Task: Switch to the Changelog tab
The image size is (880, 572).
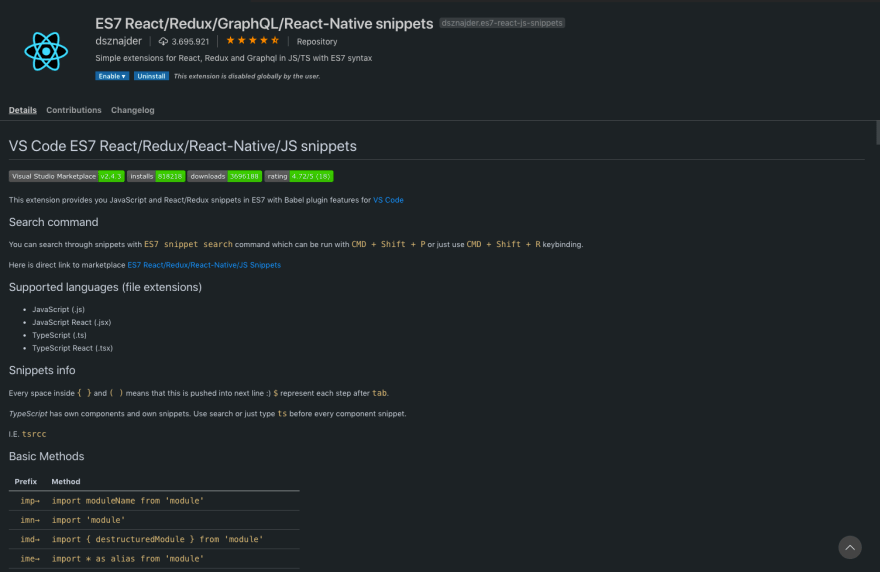Action: click(132, 110)
